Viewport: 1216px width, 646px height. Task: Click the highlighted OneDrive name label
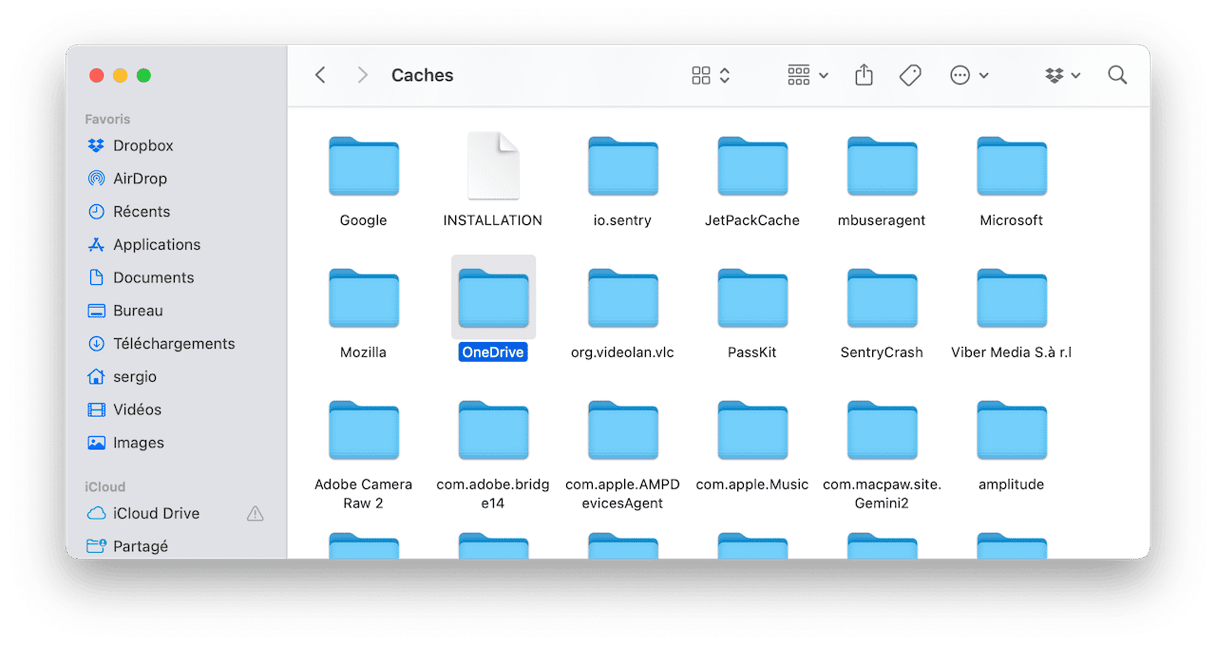pos(493,352)
